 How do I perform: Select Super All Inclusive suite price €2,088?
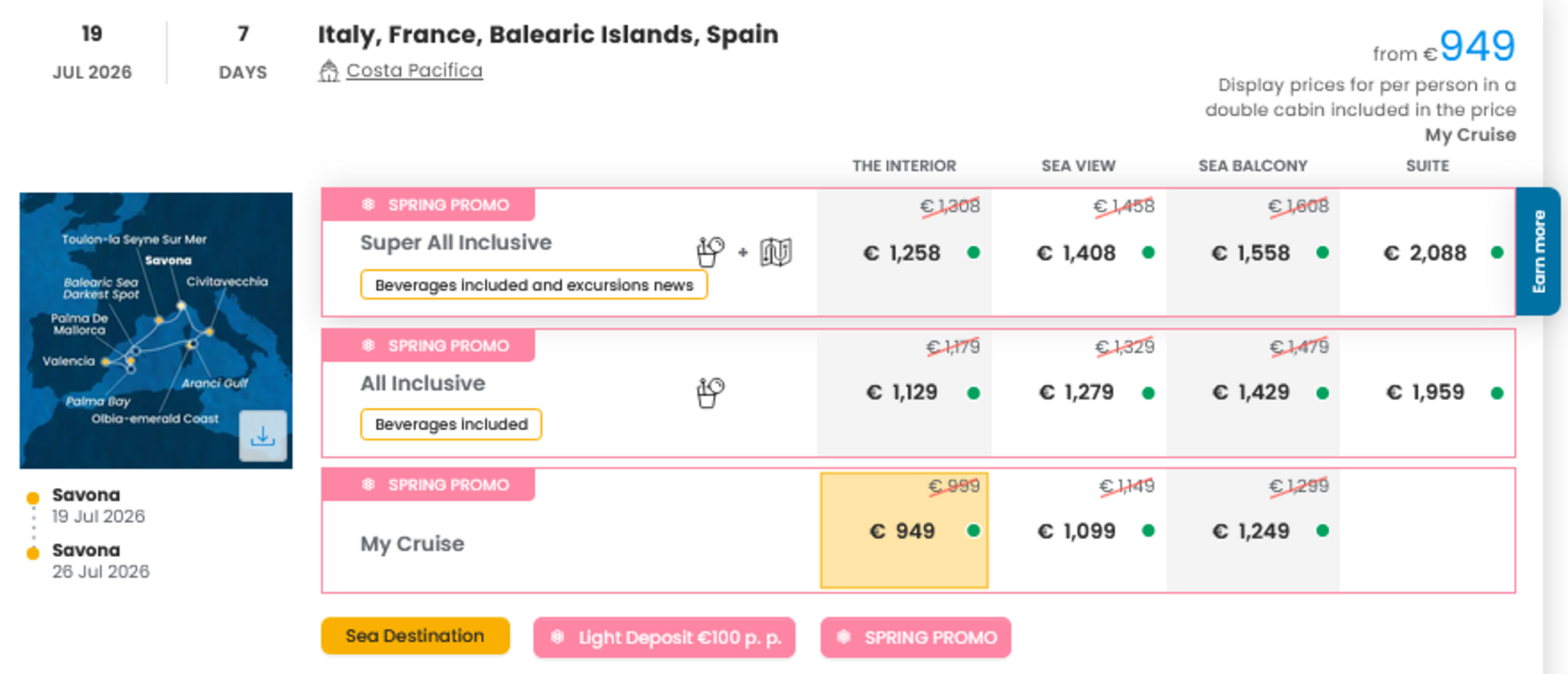click(x=1426, y=253)
